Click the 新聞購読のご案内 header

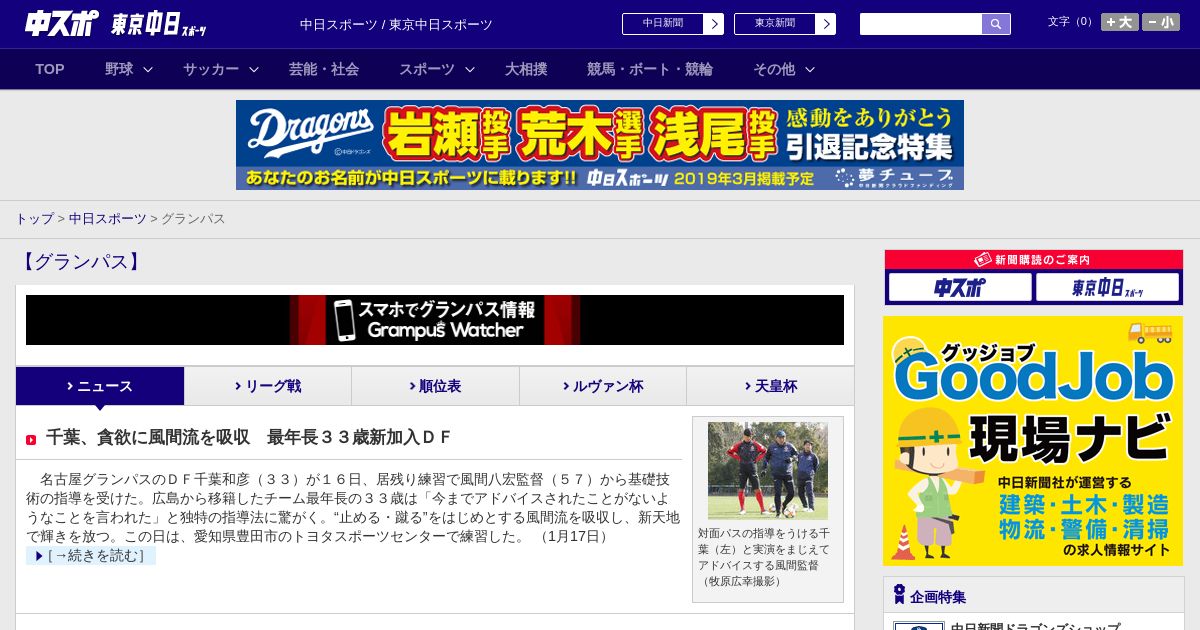[1033, 260]
